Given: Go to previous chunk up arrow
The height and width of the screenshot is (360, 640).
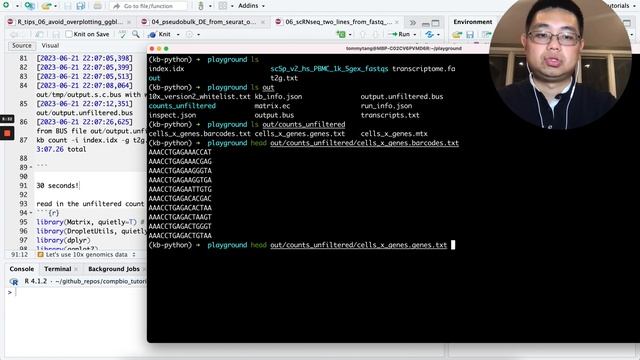Looking at the screenshot, I should 363,35.
